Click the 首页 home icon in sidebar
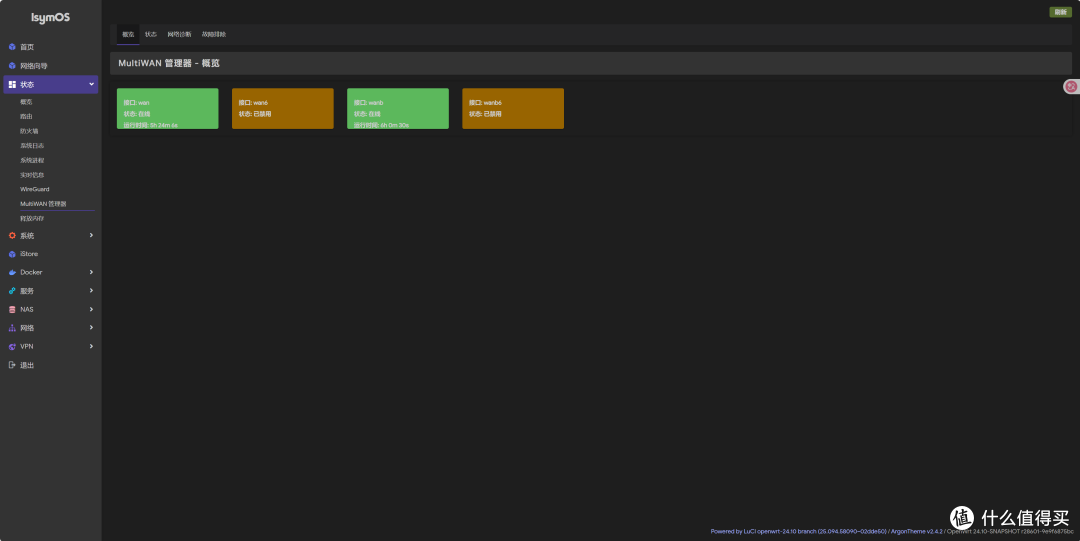Viewport: 1080px width, 541px height. click(12, 47)
